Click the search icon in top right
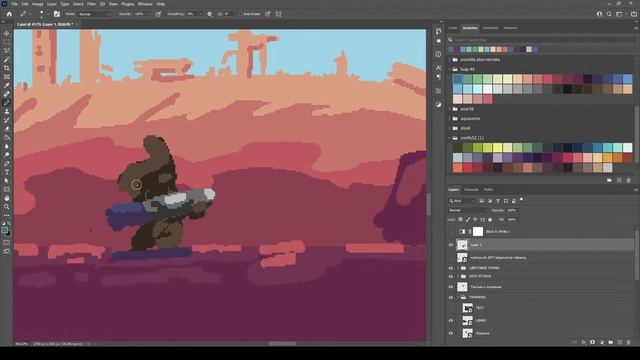640x360 pixels. coord(609,14)
